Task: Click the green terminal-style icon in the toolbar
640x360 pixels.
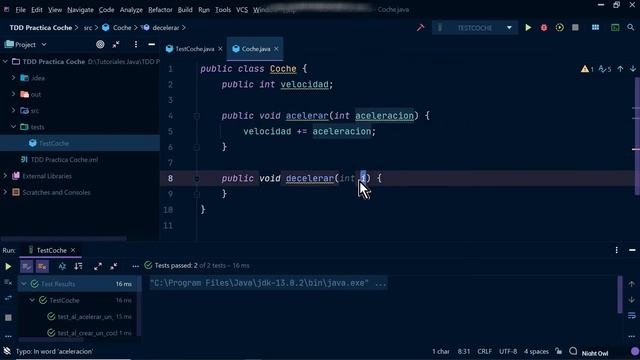Action: 615,28
